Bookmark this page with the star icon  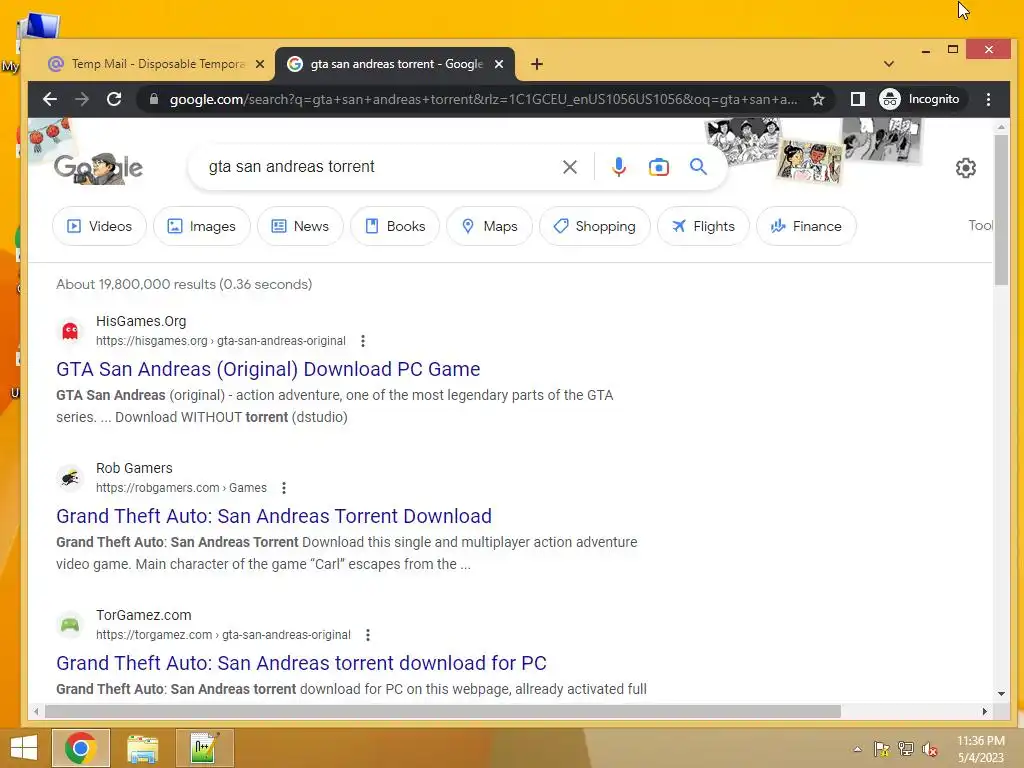click(x=818, y=99)
